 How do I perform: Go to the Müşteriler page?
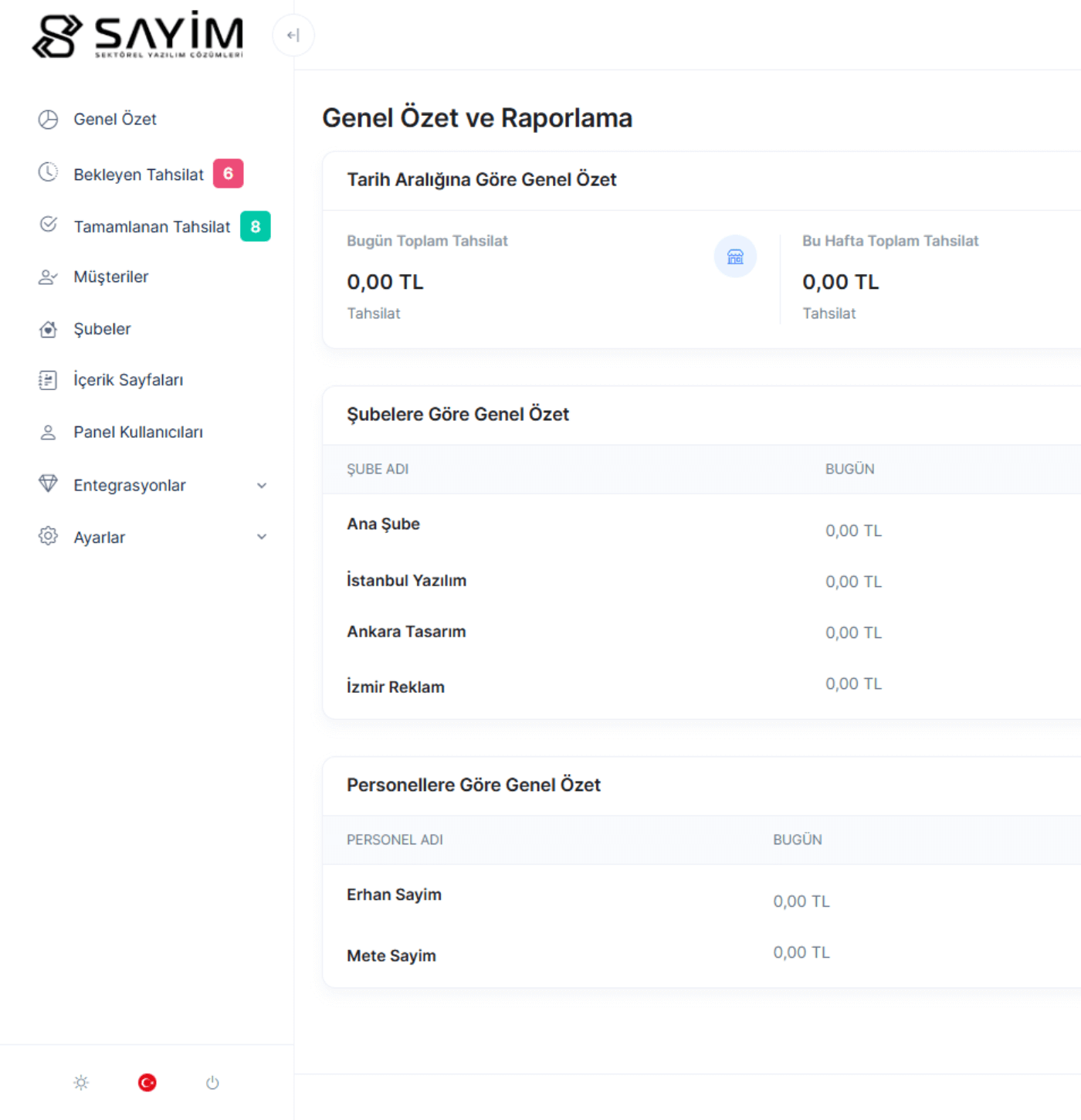pyautogui.click(x=110, y=277)
